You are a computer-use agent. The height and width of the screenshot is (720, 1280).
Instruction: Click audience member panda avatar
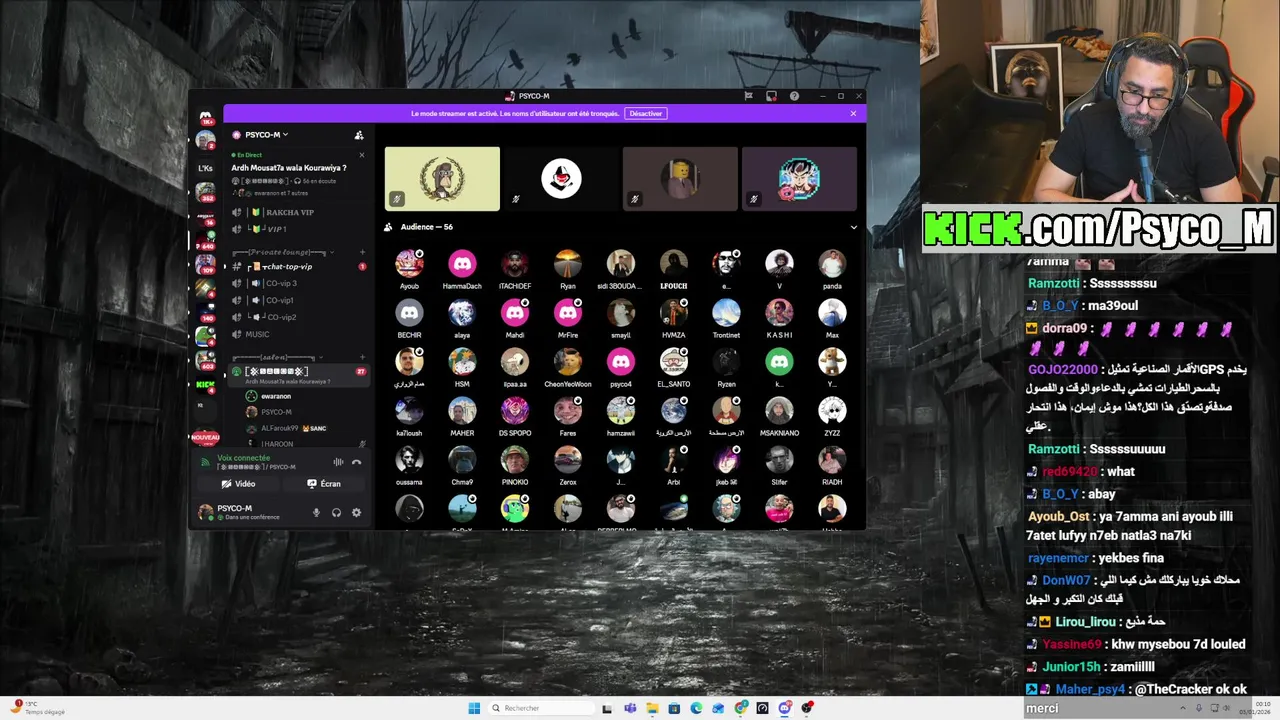tap(832, 264)
